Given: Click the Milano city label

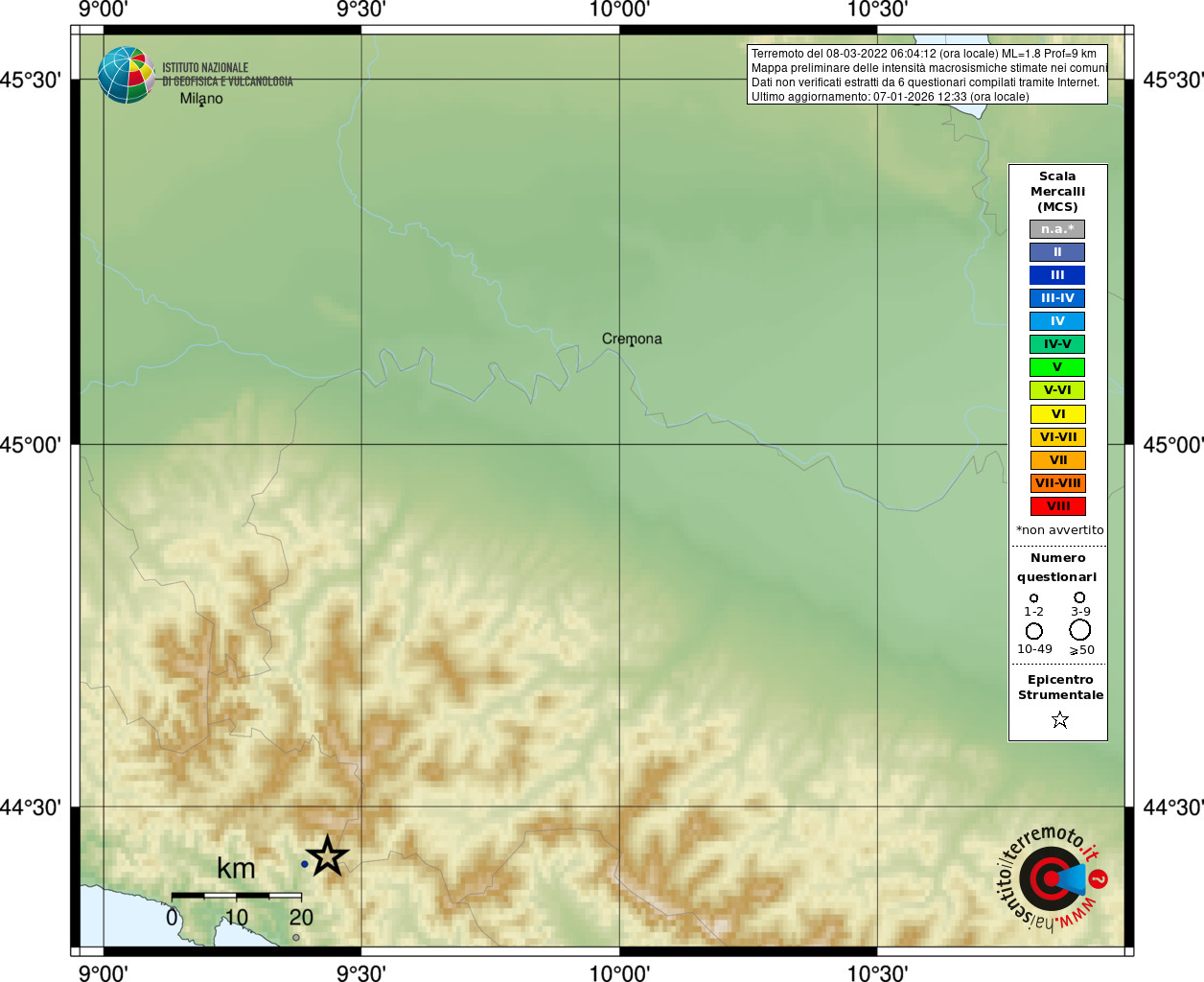Looking at the screenshot, I should click(x=201, y=98).
